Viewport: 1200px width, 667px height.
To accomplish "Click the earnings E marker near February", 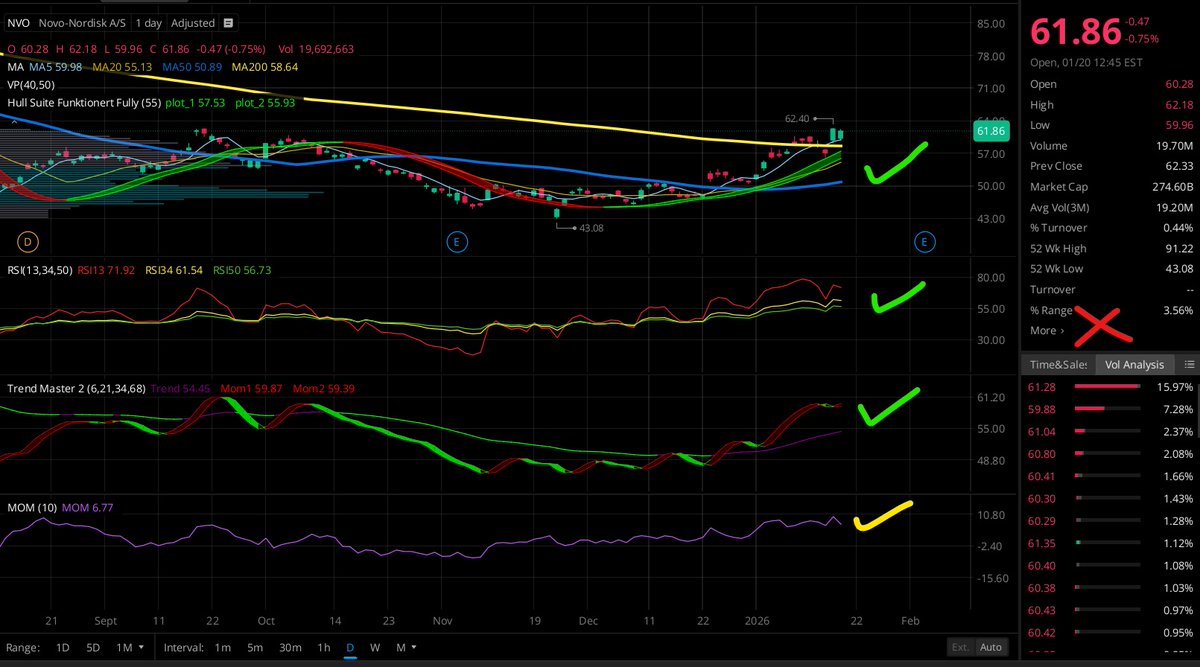I will tap(924, 241).
